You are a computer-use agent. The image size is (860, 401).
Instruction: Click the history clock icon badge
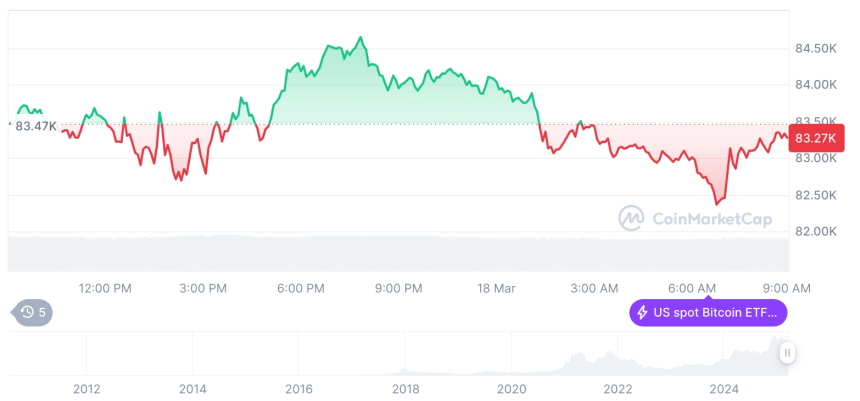click(x=32, y=313)
